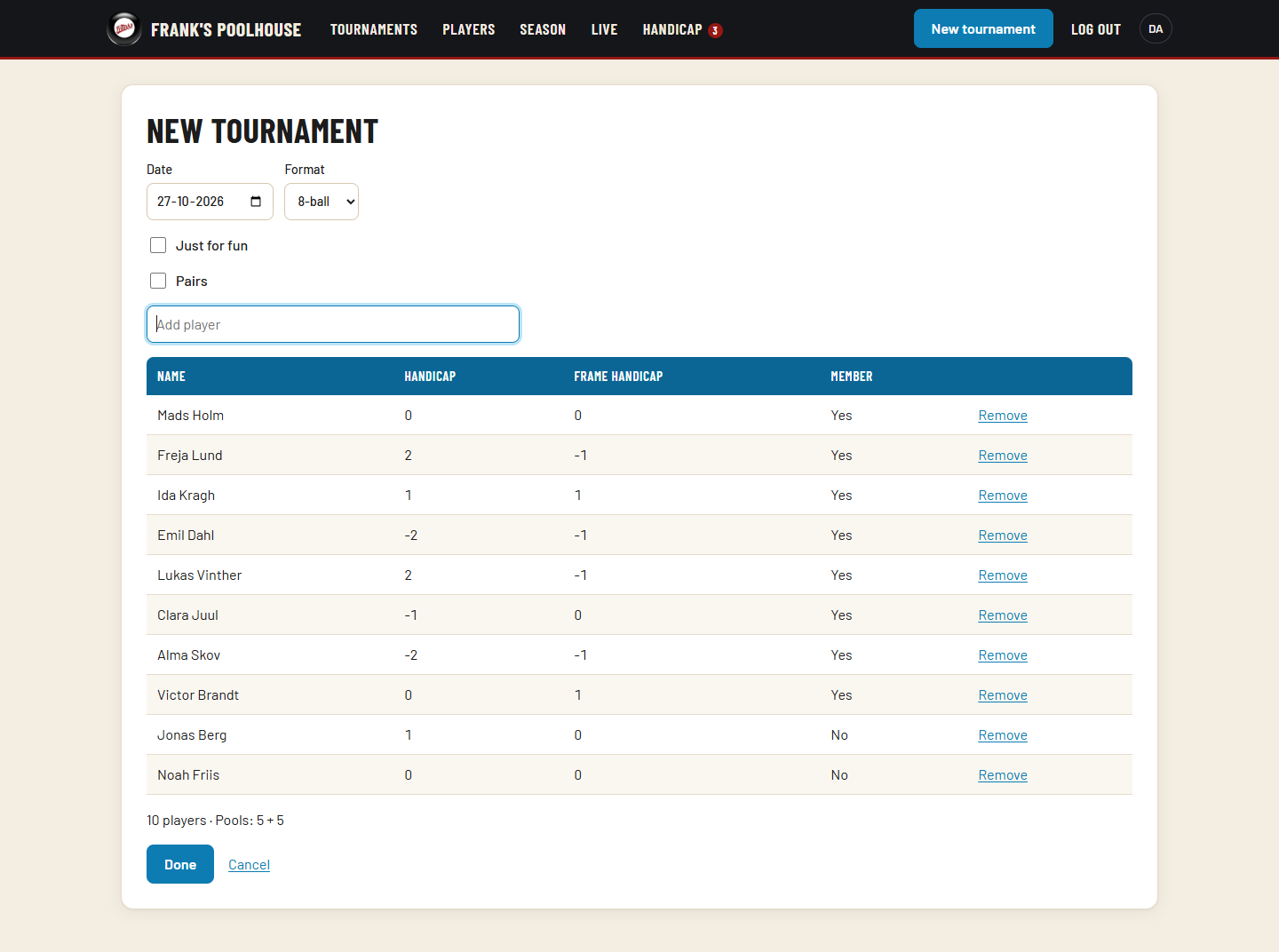
Task: Remove Victor Brandt from the players
Action: click(1003, 695)
